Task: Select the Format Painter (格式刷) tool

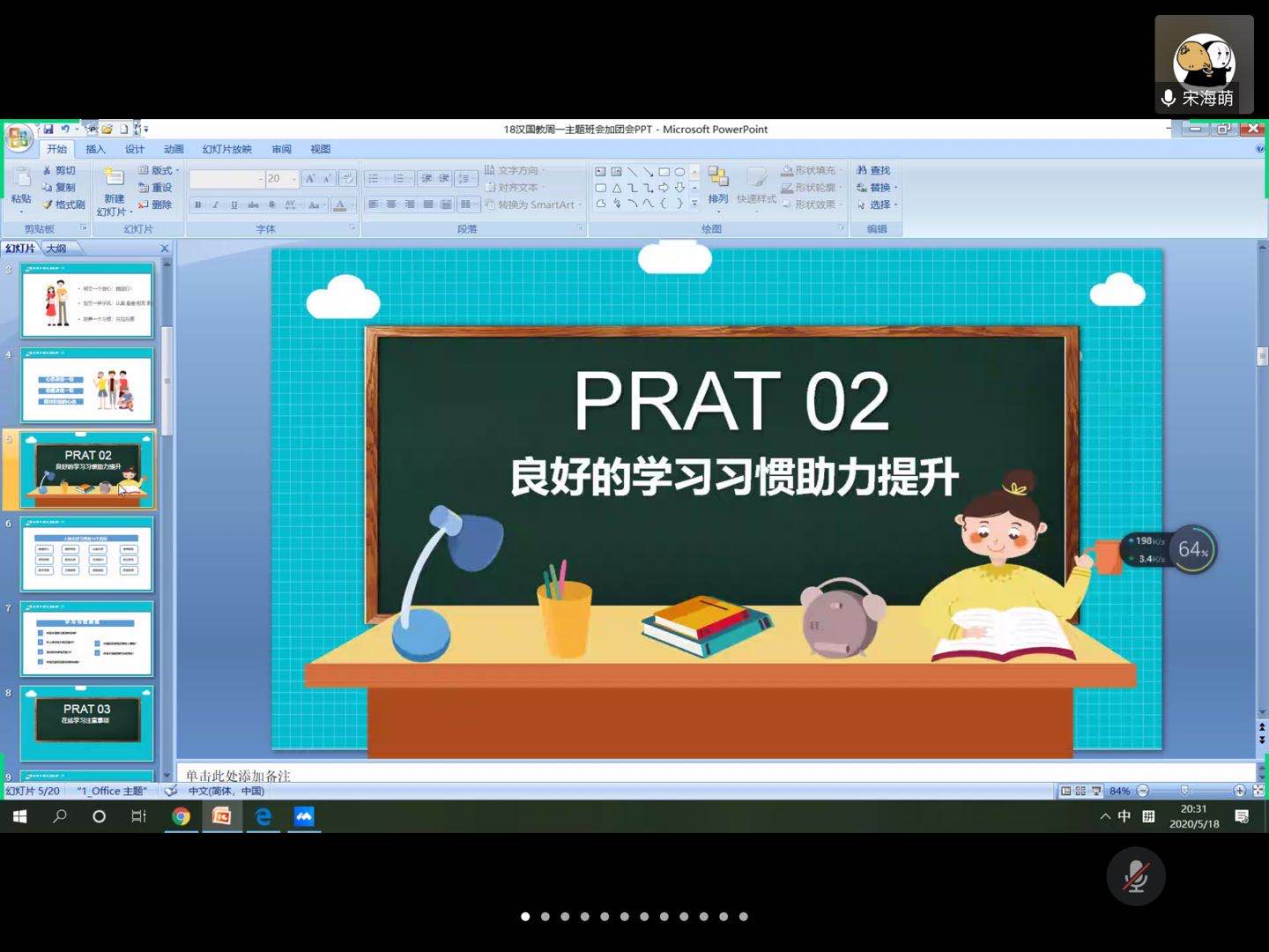Action: 64,205
